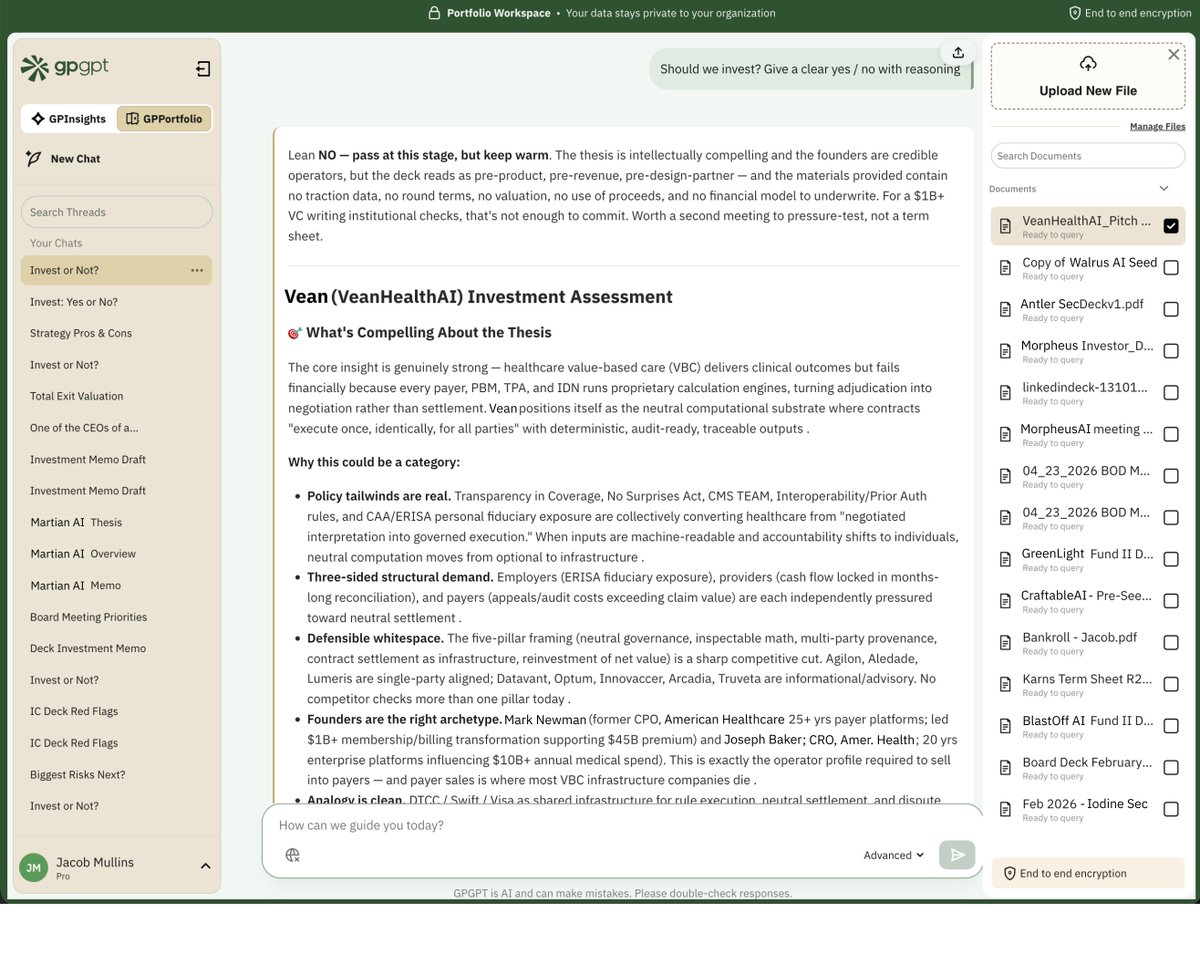The image size is (1200, 954).
Task: Check the BlastOff AI Fund II checkbox
Action: point(1171,726)
